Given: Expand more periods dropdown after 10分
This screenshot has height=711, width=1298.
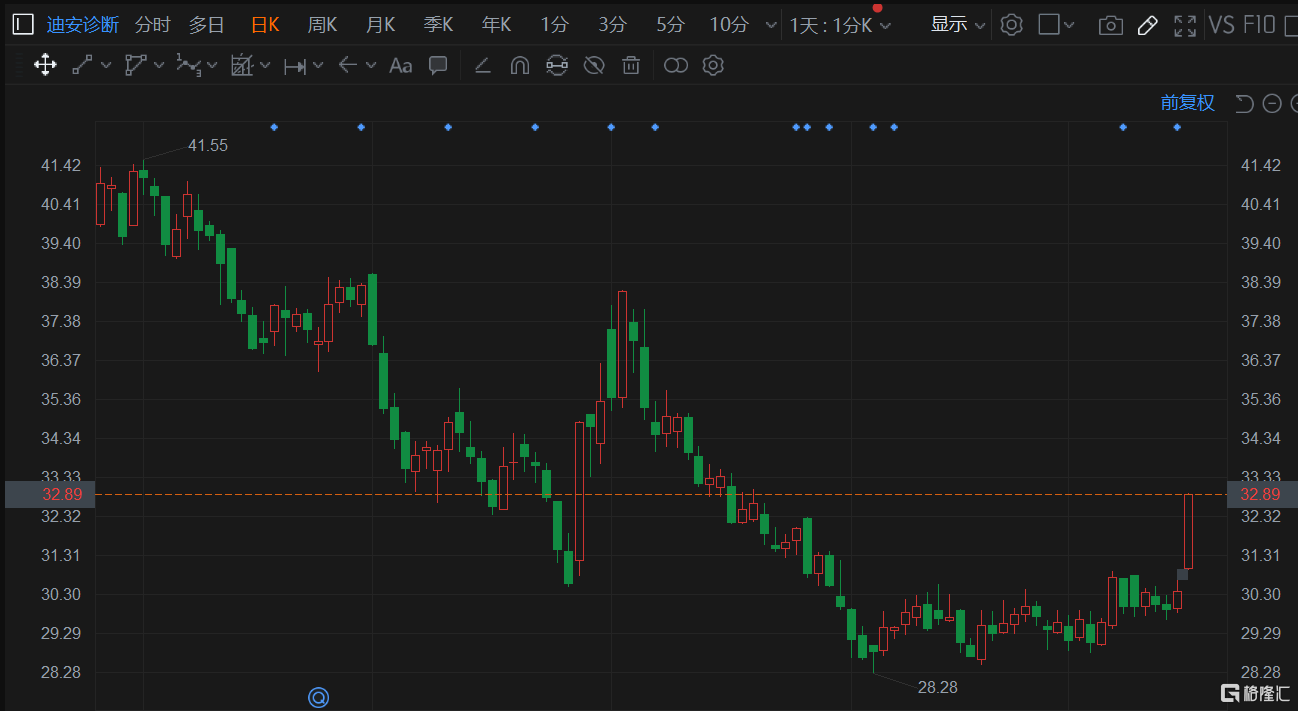Looking at the screenshot, I should pos(770,25).
